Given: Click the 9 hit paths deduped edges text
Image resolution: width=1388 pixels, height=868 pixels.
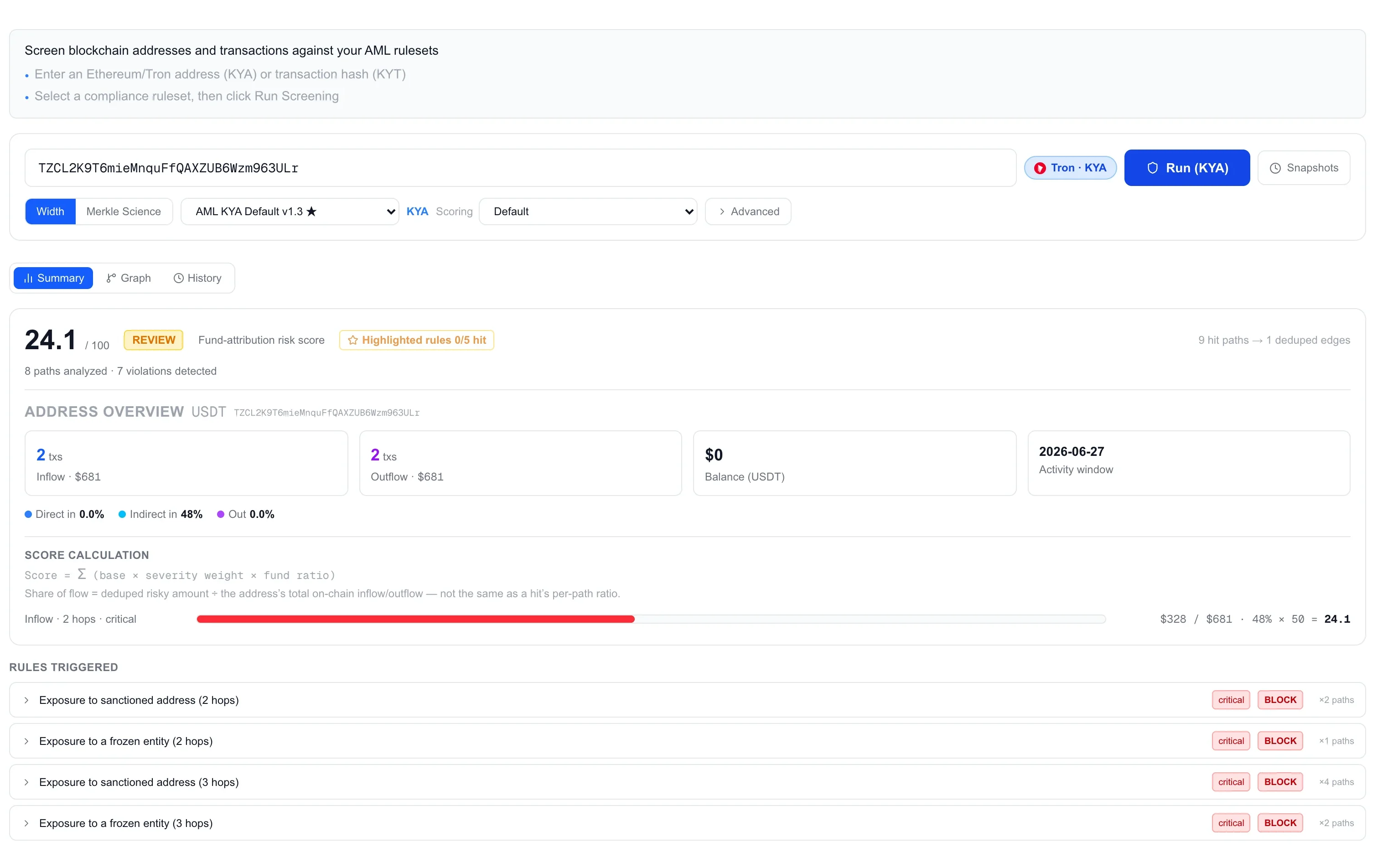Looking at the screenshot, I should tap(1274, 341).
